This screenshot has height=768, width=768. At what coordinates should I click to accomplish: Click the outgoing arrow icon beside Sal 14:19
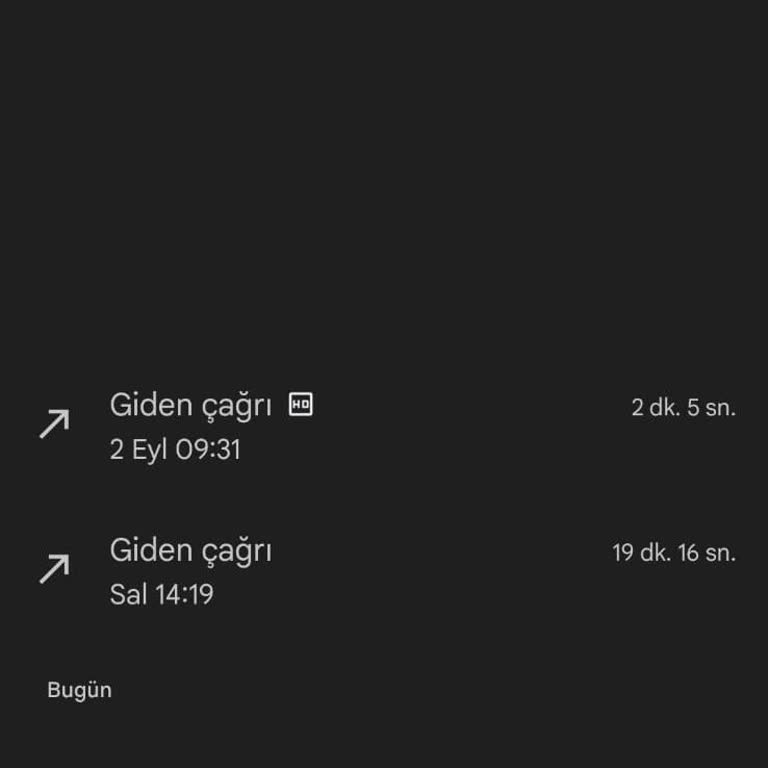[54, 569]
